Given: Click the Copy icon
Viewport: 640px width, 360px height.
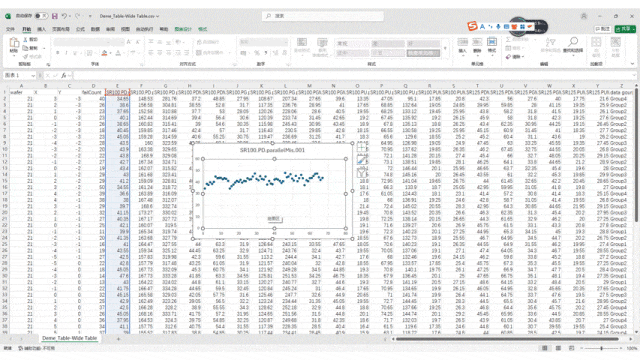Looking at the screenshot, I should (x=25, y=48).
